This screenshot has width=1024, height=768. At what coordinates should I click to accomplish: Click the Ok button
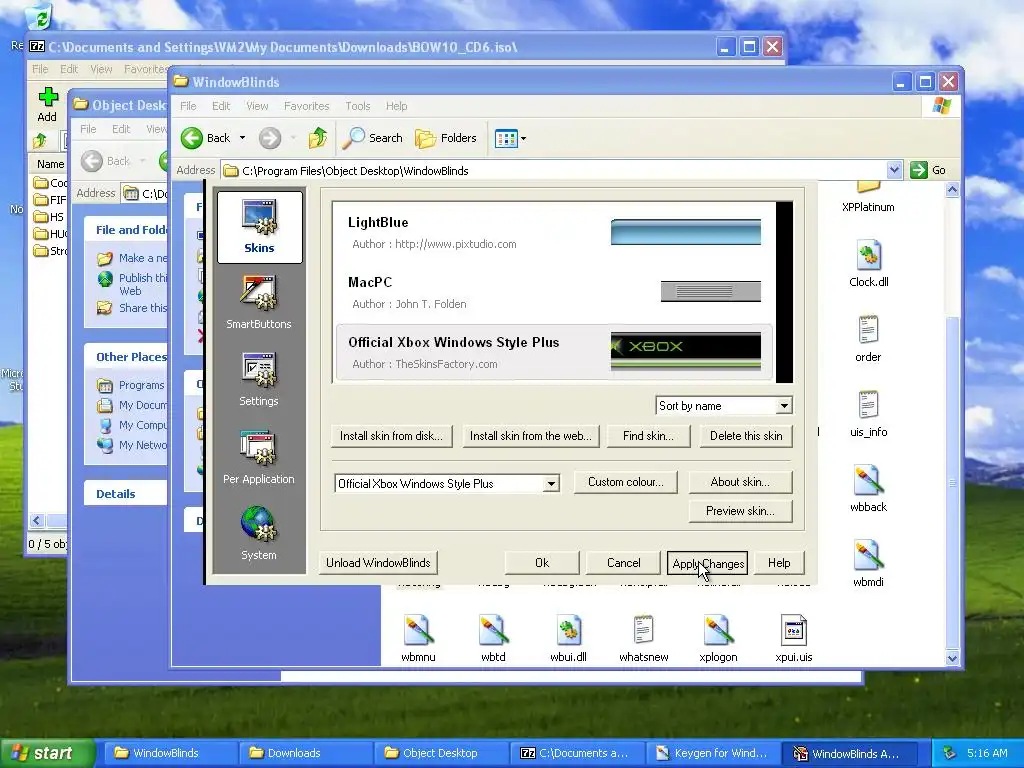(542, 563)
